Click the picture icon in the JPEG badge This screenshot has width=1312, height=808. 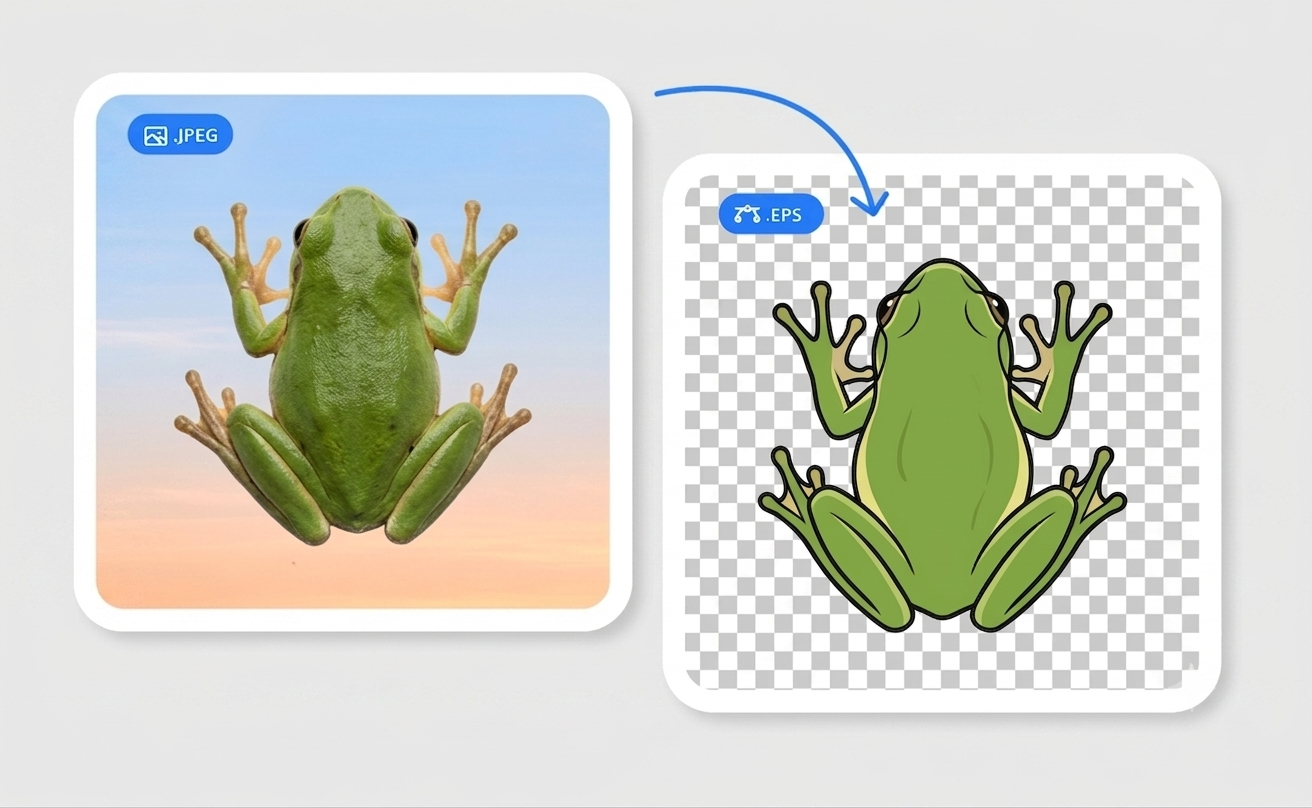point(155,136)
